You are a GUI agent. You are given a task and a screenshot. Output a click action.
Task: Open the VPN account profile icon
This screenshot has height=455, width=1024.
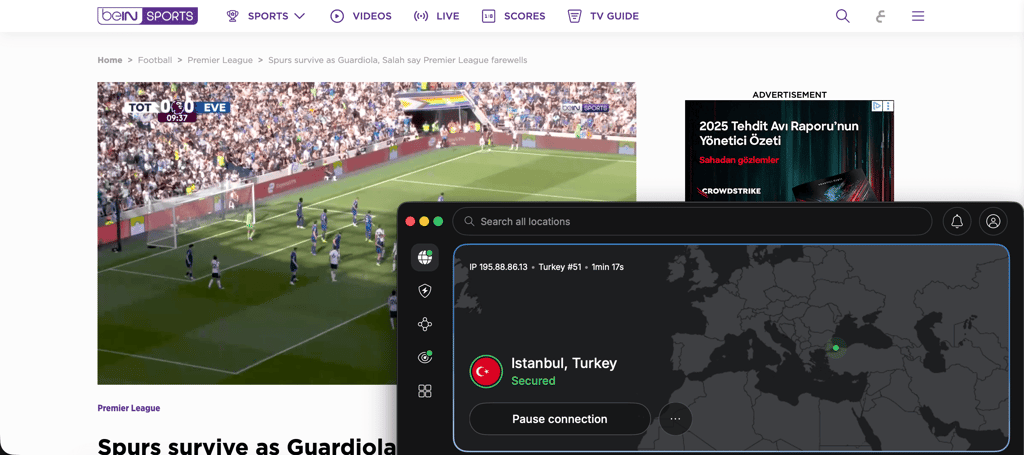tap(993, 221)
